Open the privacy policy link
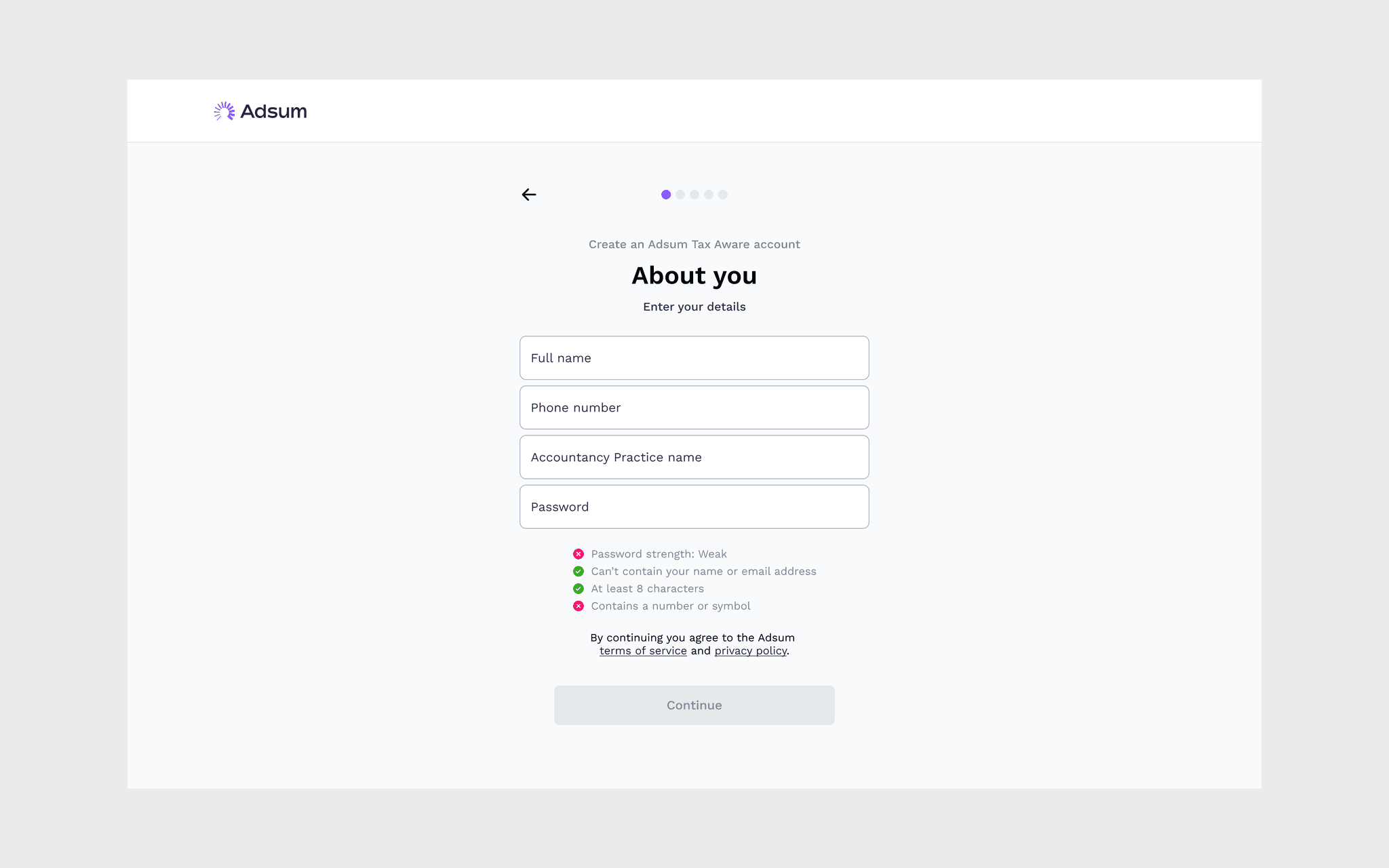The image size is (1389, 868). [x=750, y=651]
